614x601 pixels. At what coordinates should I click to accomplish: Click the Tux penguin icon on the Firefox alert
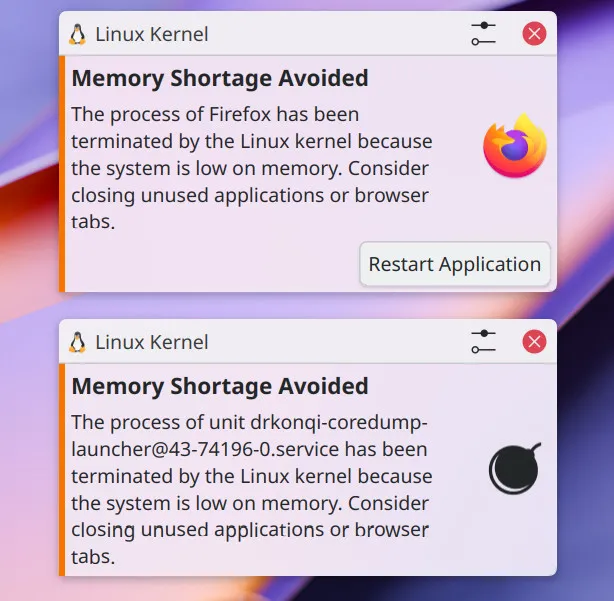click(77, 34)
